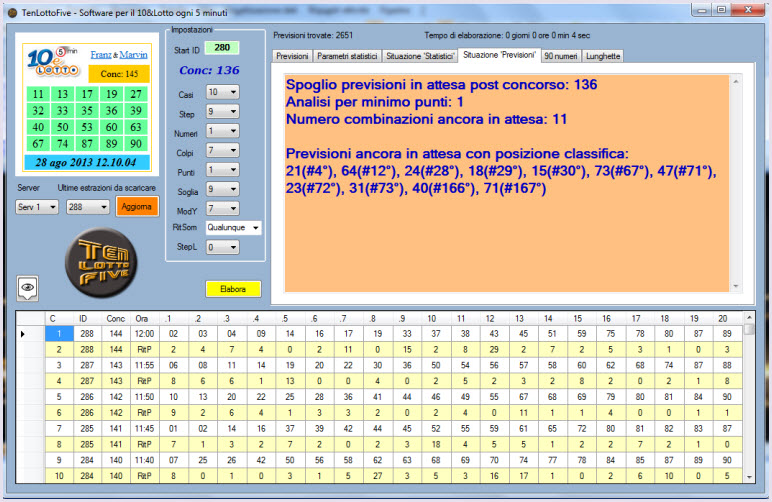Click the 11:50 time cell
The height and width of the screenshot is (502, 772).
[145, 397]
